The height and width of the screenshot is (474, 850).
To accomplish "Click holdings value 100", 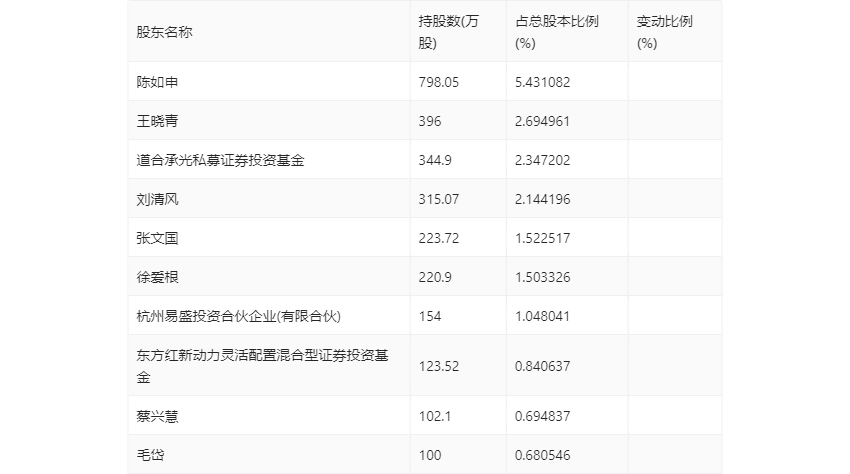I will [429, 455].
